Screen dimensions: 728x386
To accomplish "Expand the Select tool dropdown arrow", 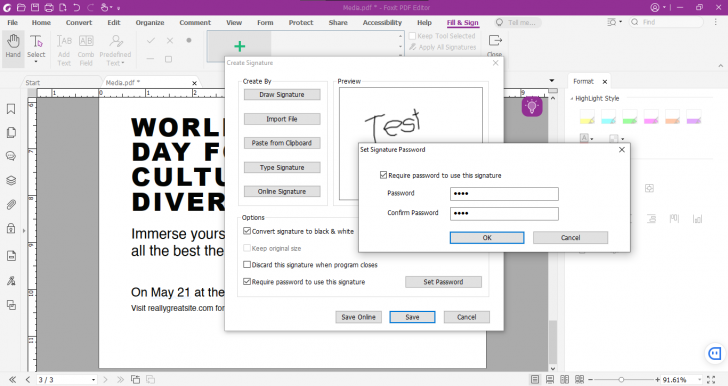I will pos(36,62).
